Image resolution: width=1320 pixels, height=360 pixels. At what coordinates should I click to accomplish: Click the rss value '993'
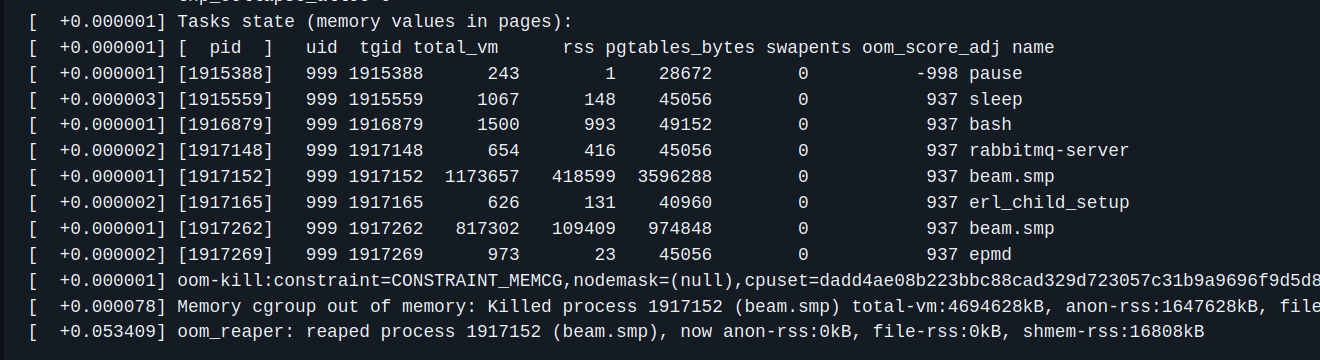point(600,125)
